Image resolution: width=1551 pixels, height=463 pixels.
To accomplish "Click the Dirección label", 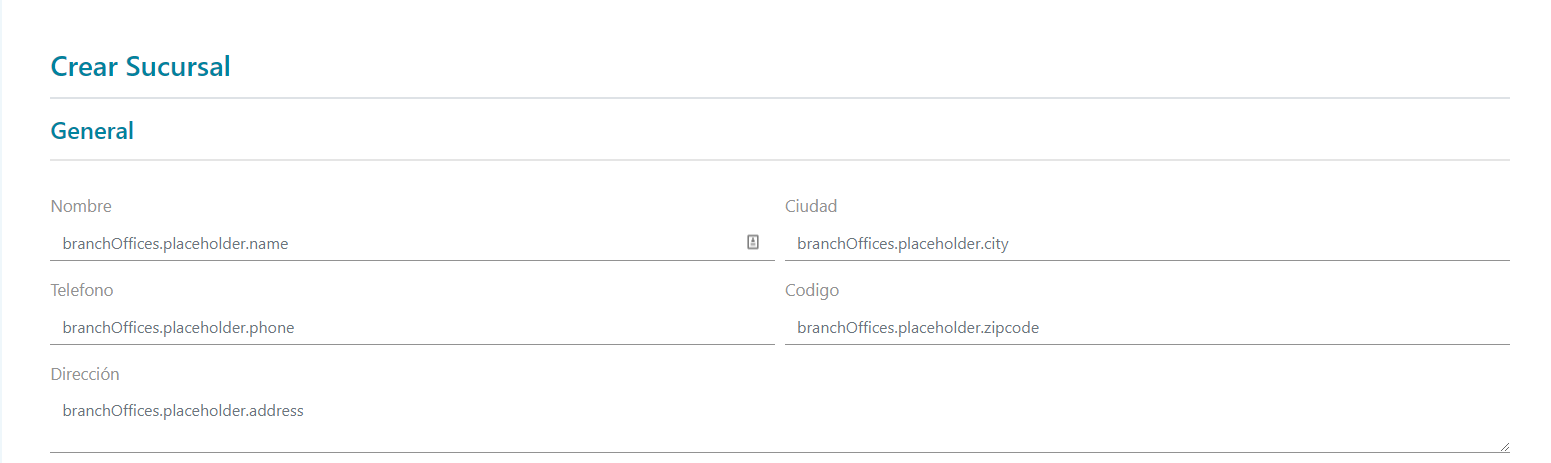I will (x=85, y=374).
